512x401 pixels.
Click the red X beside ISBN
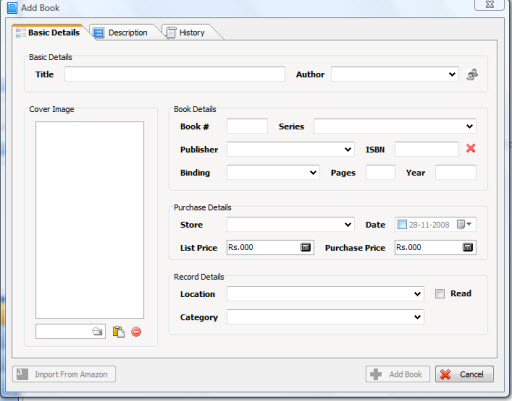point(471,148)
